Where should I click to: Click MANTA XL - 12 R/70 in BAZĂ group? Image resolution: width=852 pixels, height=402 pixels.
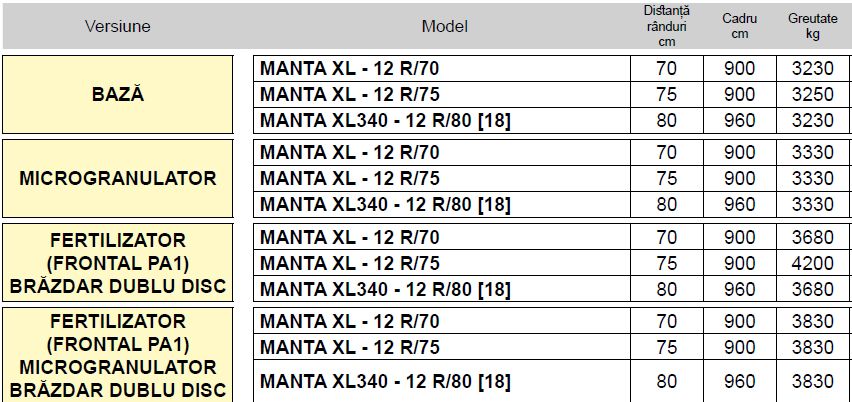click(349, 69)
